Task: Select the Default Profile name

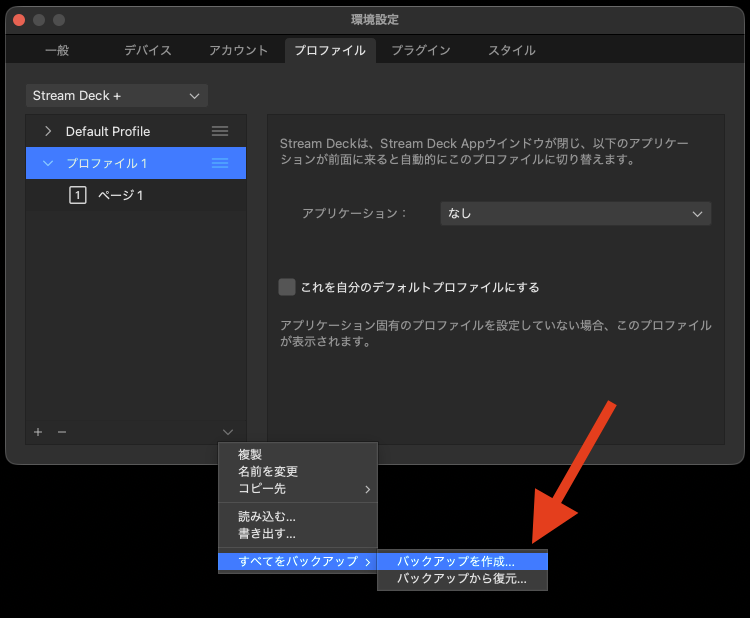Action: (x=108, y=131)
